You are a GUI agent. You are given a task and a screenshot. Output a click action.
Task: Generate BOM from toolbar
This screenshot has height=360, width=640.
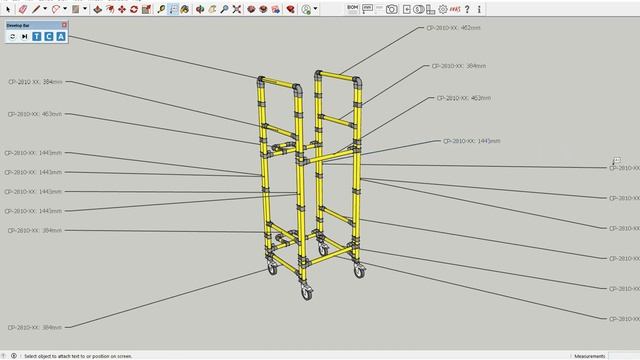pyautogui.click(x=352, y=9)
